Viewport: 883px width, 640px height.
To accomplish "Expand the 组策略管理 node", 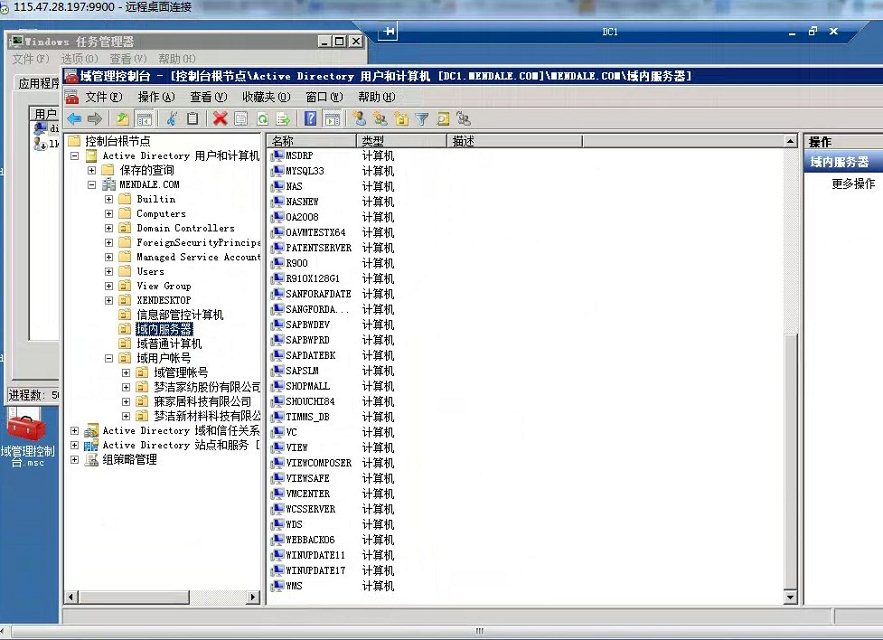I will [74, 460].
